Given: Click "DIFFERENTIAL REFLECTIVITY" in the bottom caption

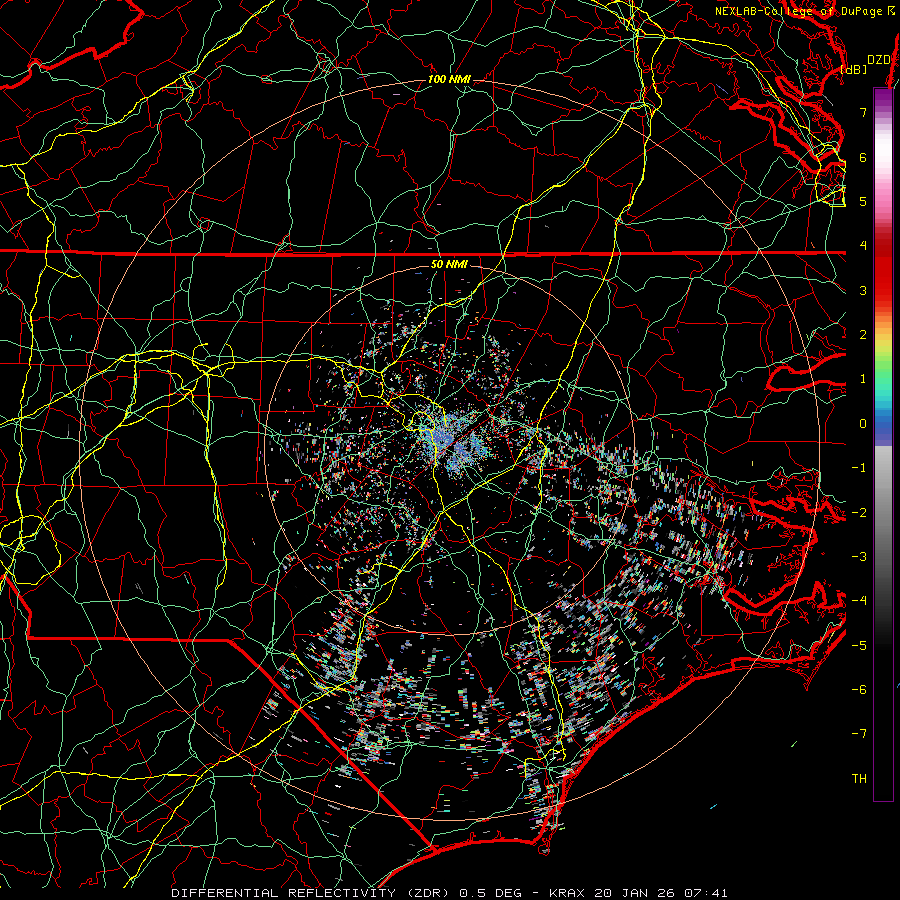Looking at the screenshot, I should pyautogui.click(x=283, y=893).
